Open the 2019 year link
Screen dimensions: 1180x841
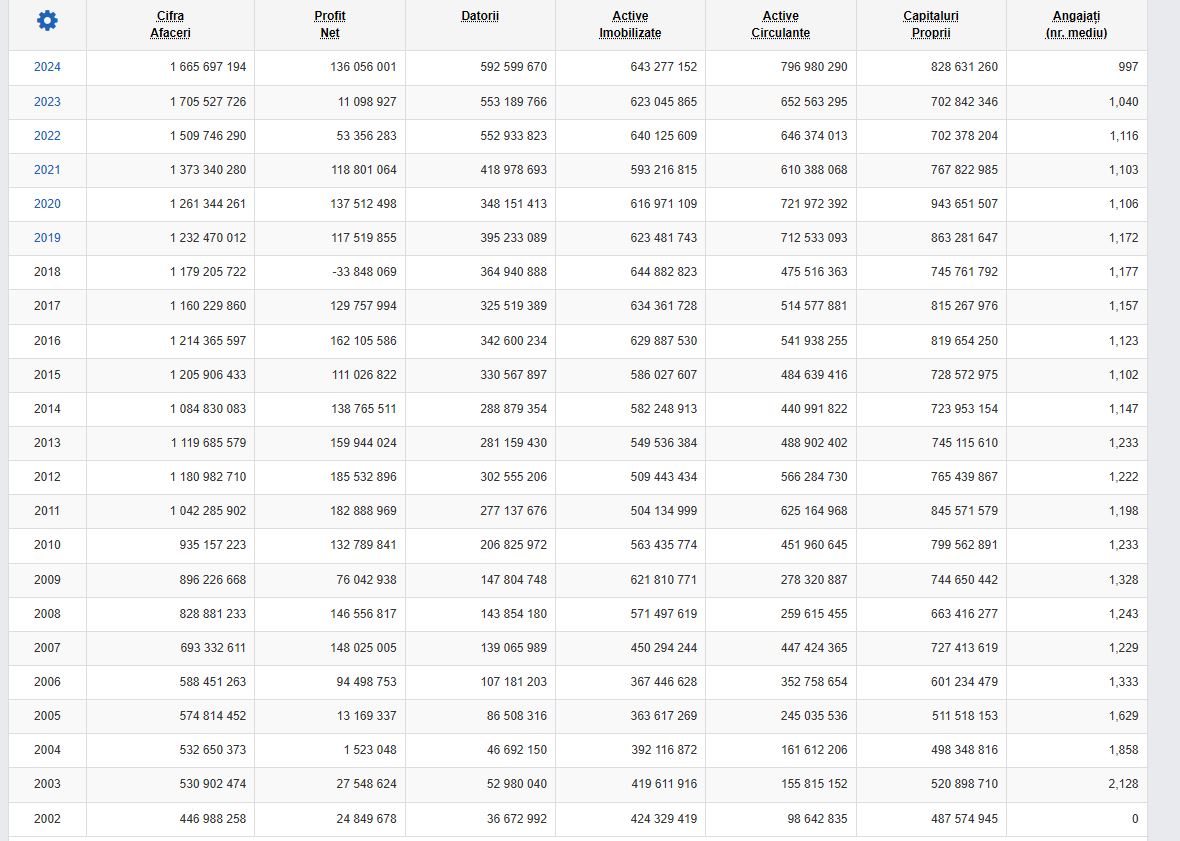(47, 237)
